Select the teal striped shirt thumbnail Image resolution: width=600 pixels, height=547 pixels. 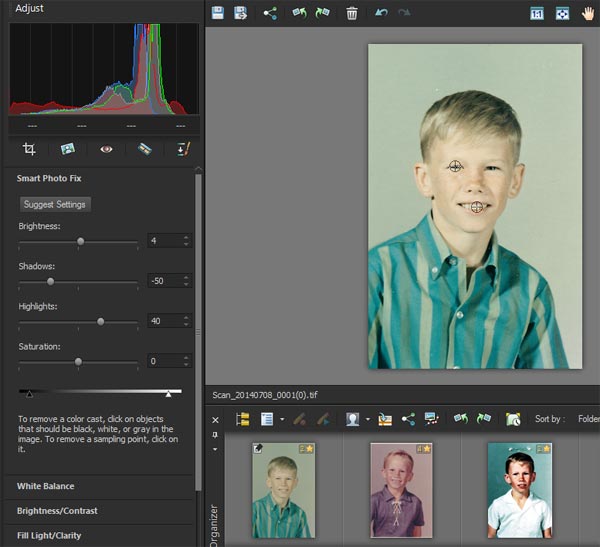coord(284,490)
